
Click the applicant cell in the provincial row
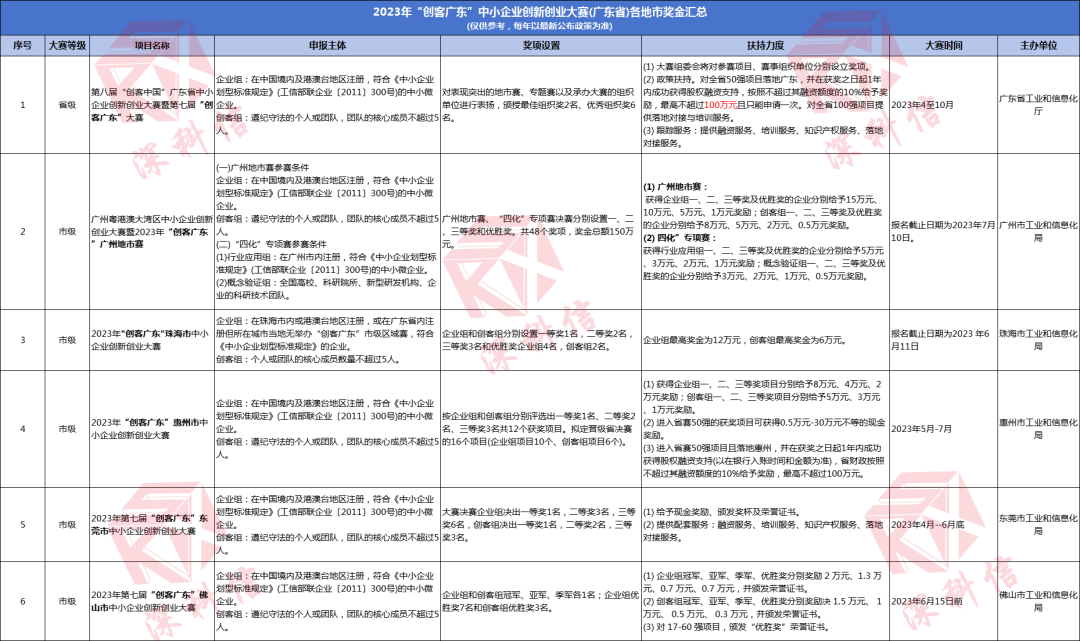(x=327, y=105)
